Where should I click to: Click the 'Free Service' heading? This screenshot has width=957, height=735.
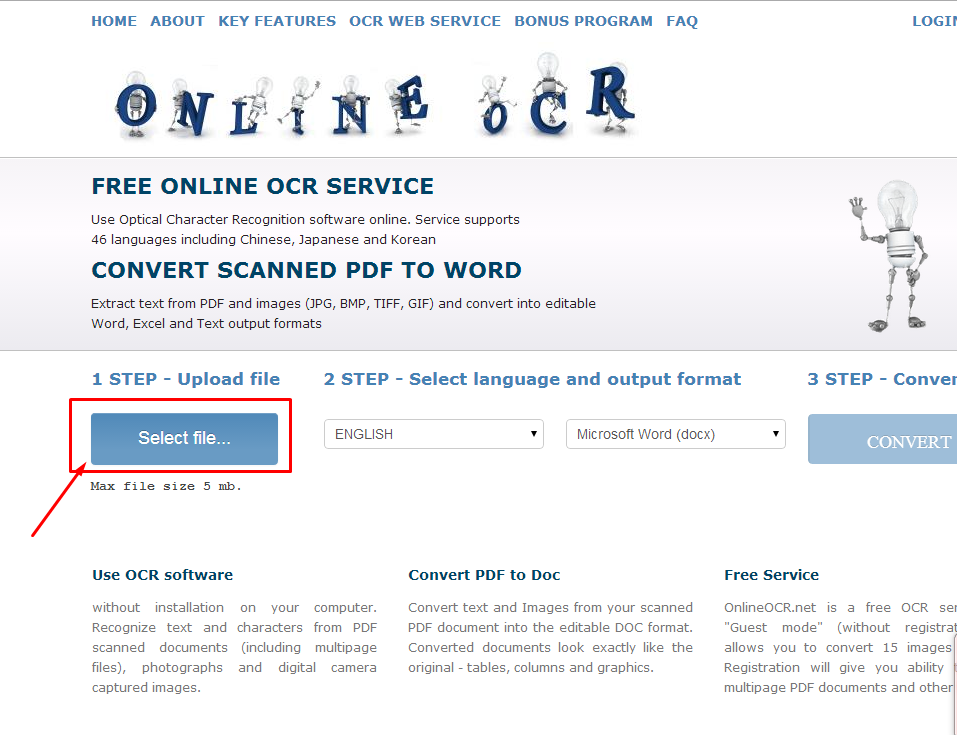point(771,575)
